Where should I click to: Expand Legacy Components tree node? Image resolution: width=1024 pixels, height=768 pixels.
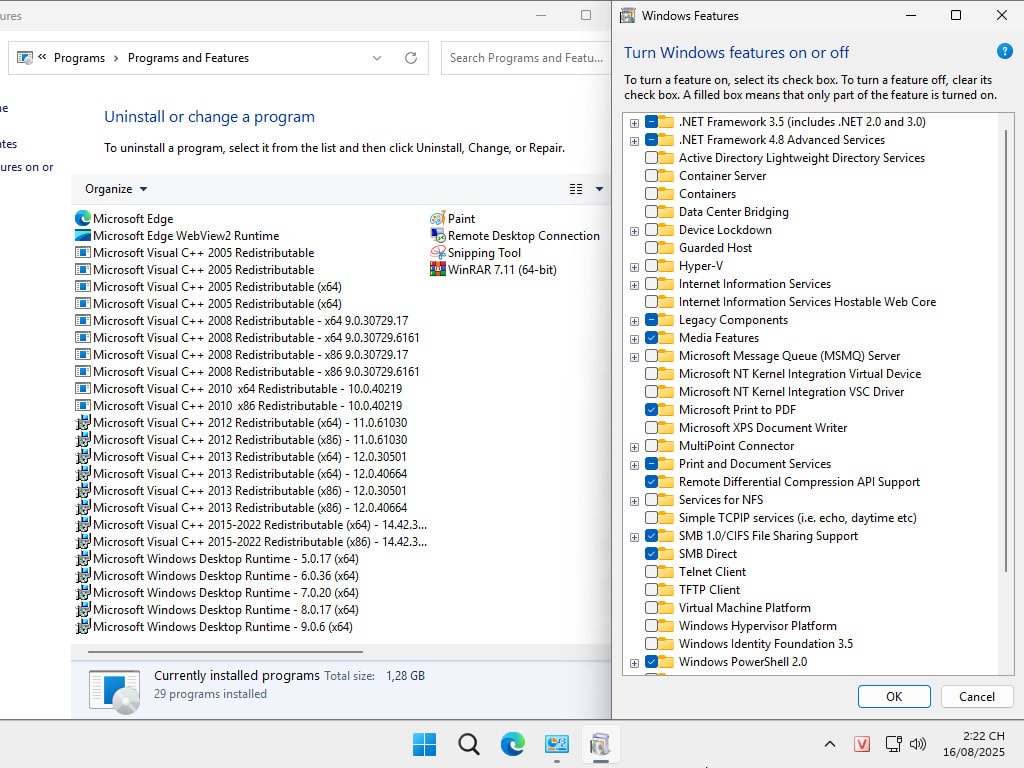(x=634, y=321)
